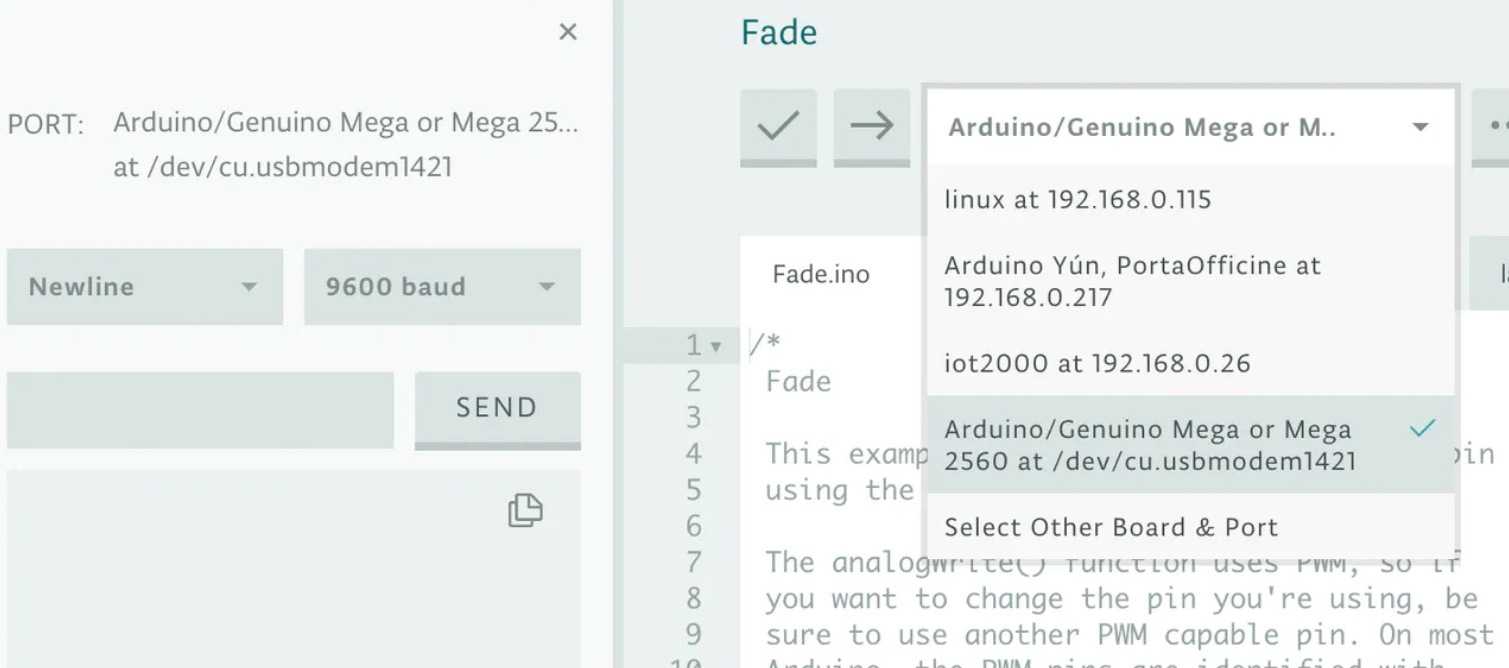Screen dimensions: 1509x668
Task: Switch to the Fade.ino tab
Action: click(x=821, y=274)
